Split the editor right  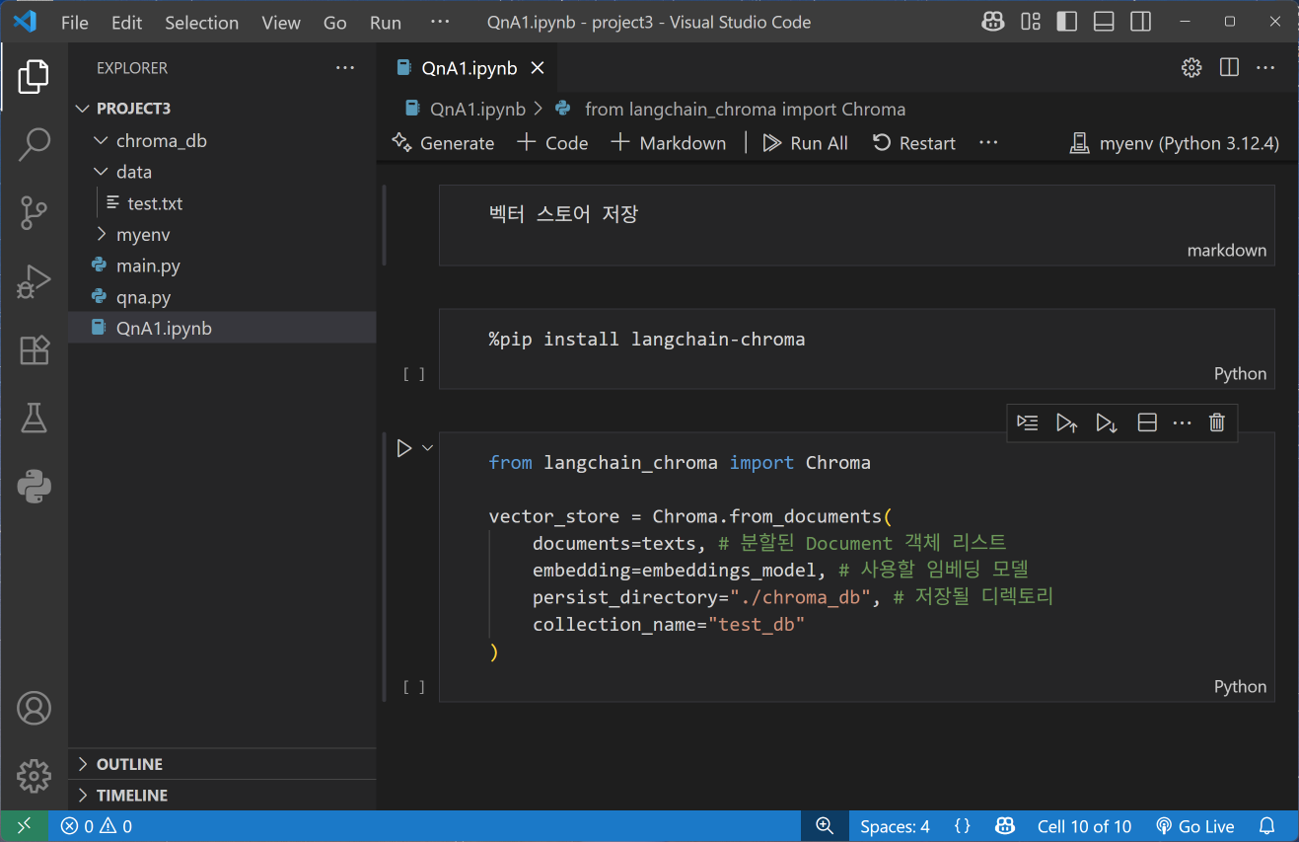1229,68
